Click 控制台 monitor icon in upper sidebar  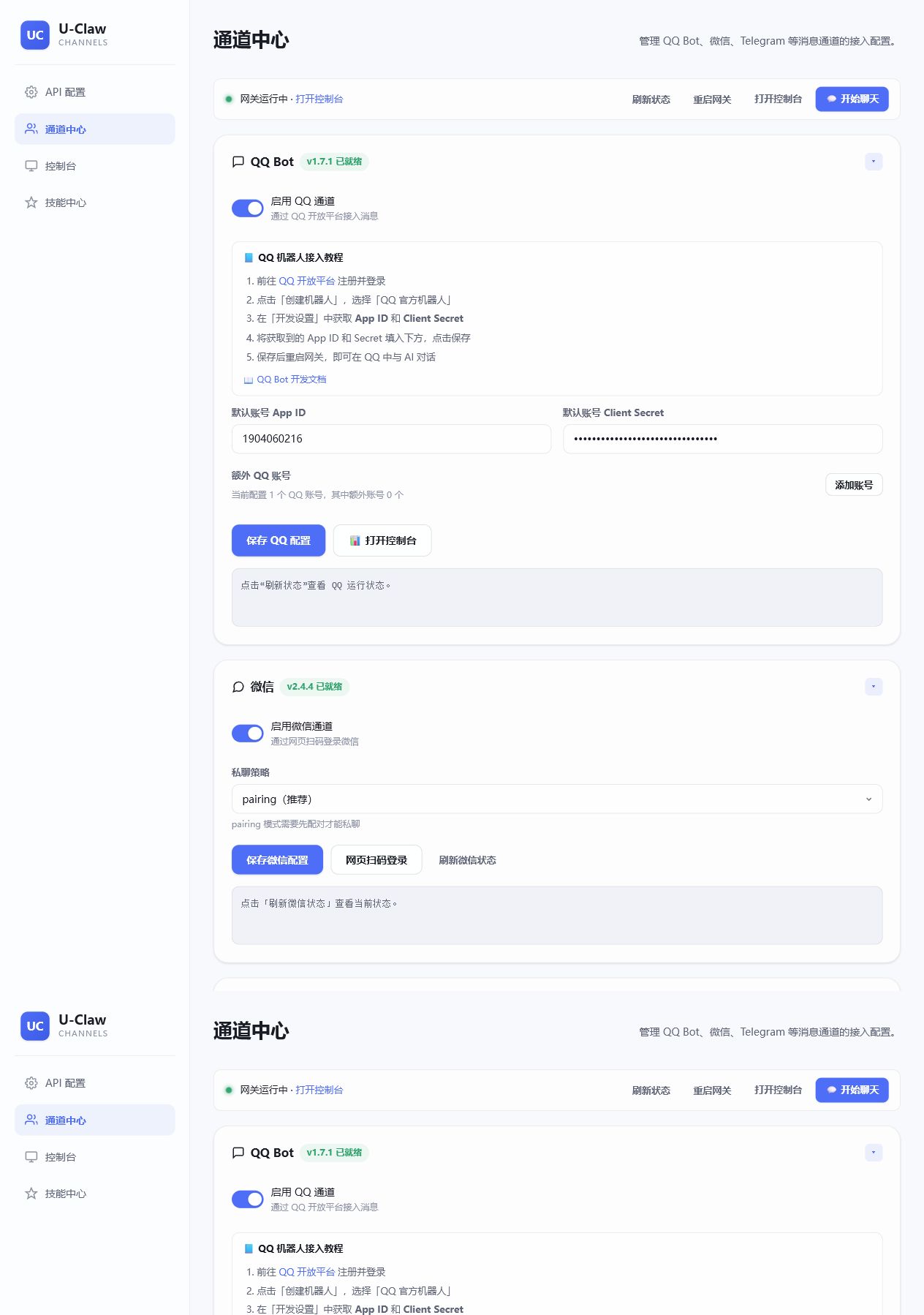pyautogui.click(x=31, y=166)
